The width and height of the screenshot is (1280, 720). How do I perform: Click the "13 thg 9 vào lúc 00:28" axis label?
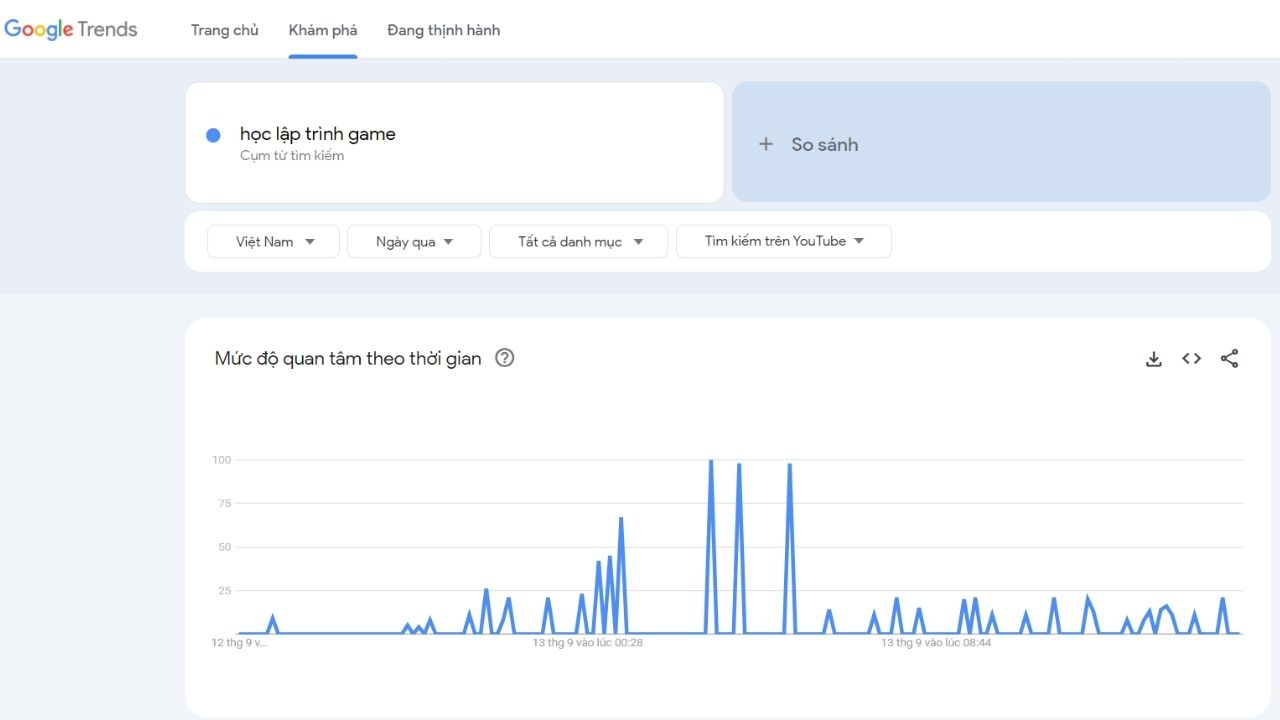(585, 642)
